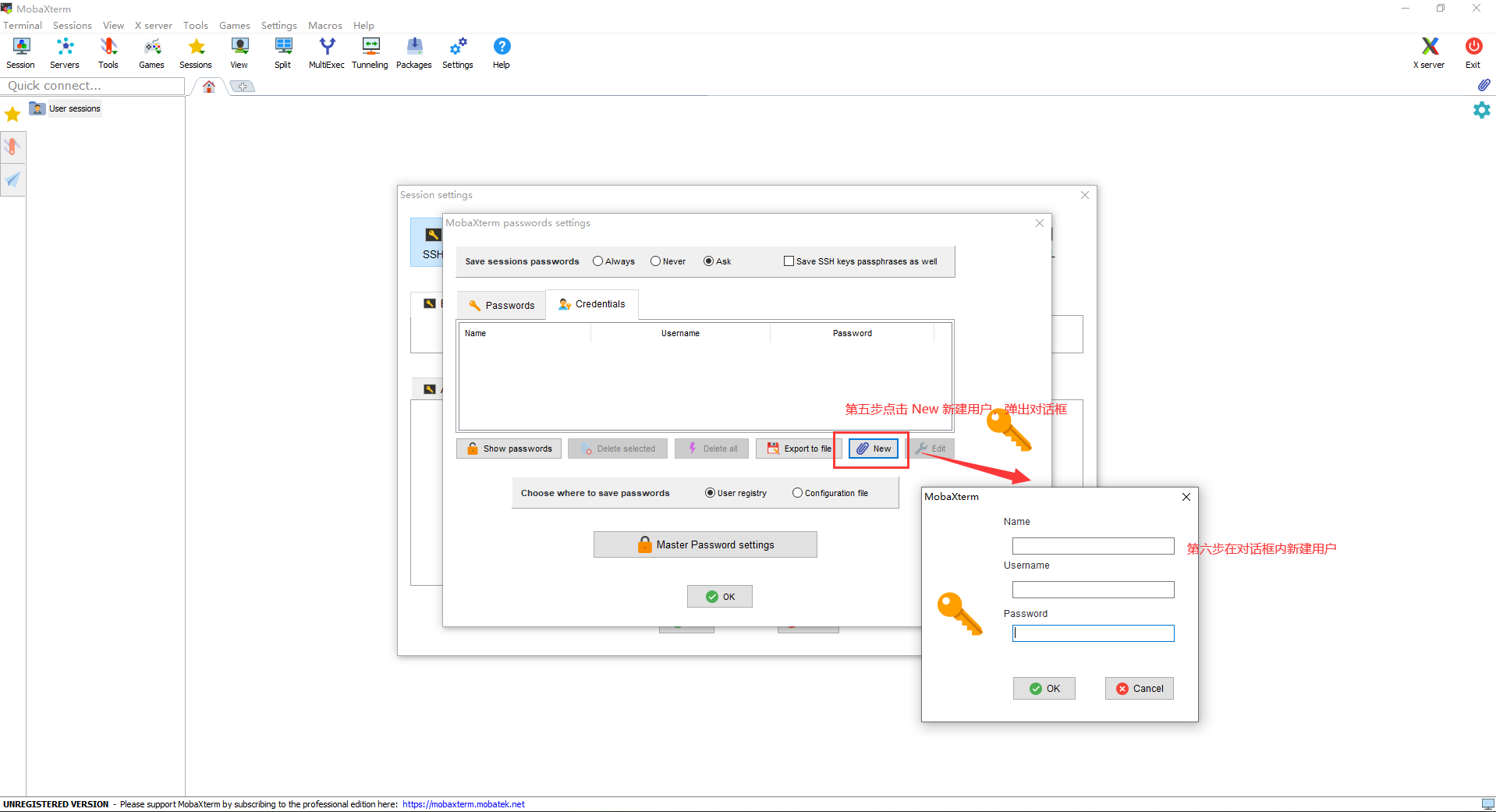Close the new credential MobaXterm dialog

click(1186, 497)
